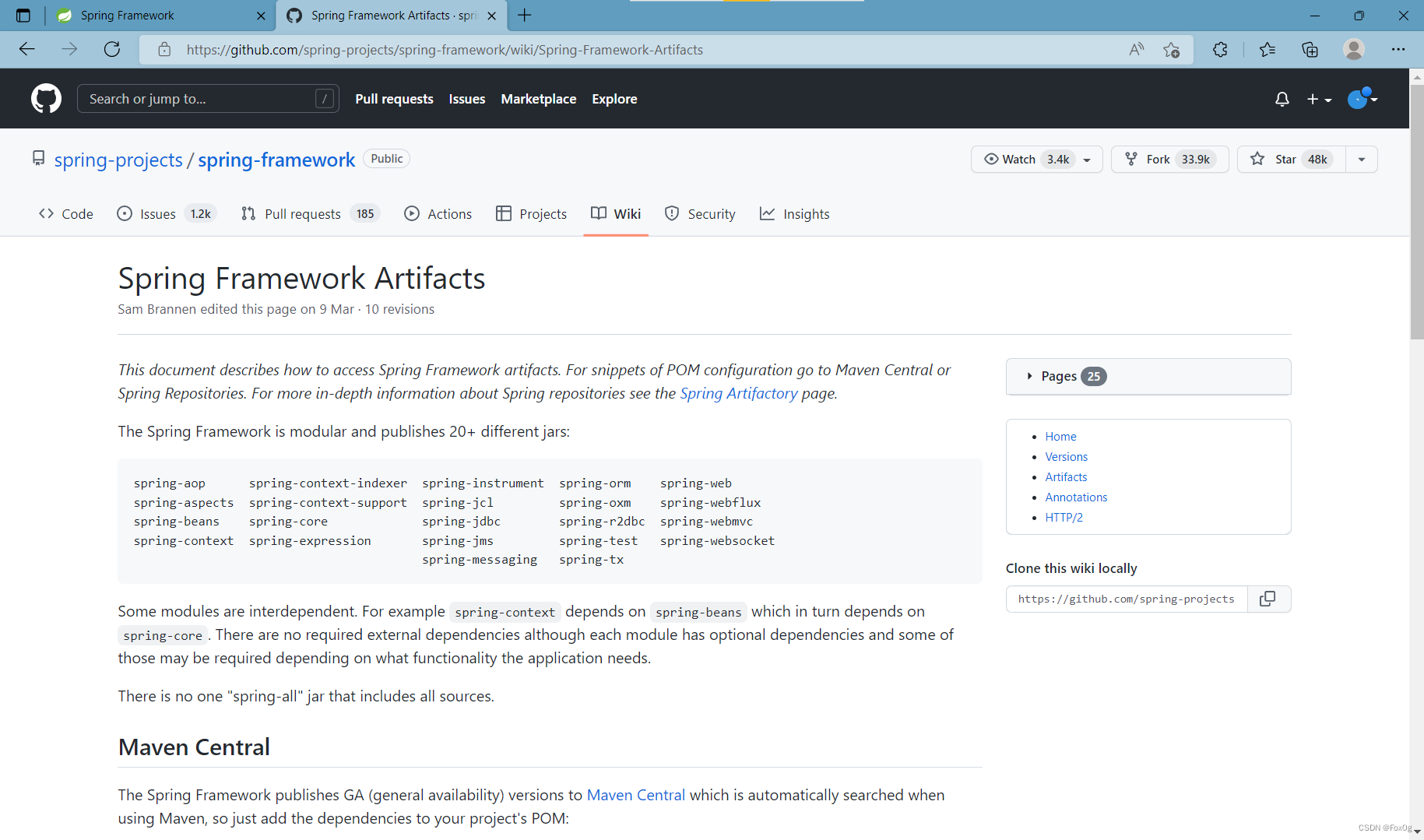This screenshot has height=840, width=1424.
Task: Expand the Pages 25 section
Action: click(1148, 376)
